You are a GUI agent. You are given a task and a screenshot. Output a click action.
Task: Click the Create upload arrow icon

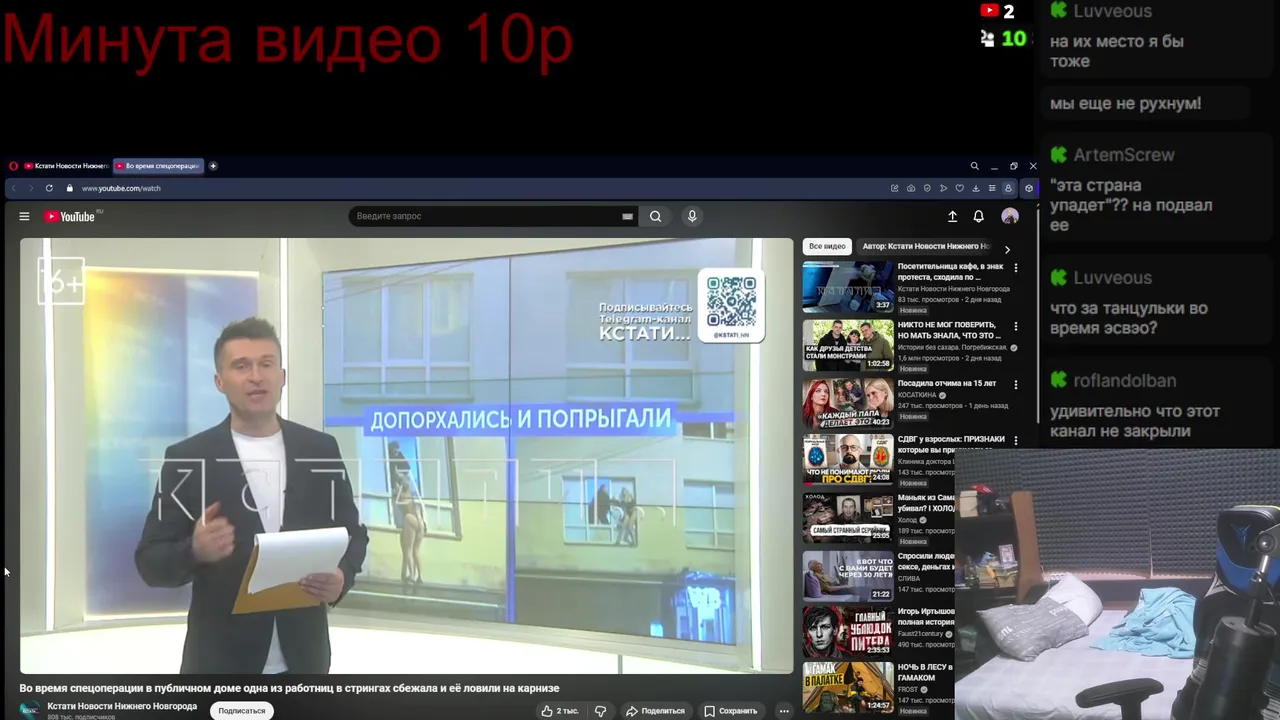[x=952, y=216]
